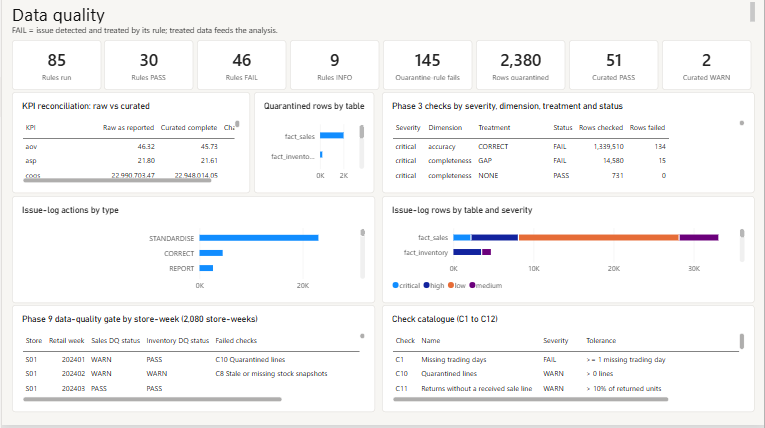The width and height of the screenshot is (765, 428).
Task: Click the Rules INFO card showing 9
Action: (335, 65)
